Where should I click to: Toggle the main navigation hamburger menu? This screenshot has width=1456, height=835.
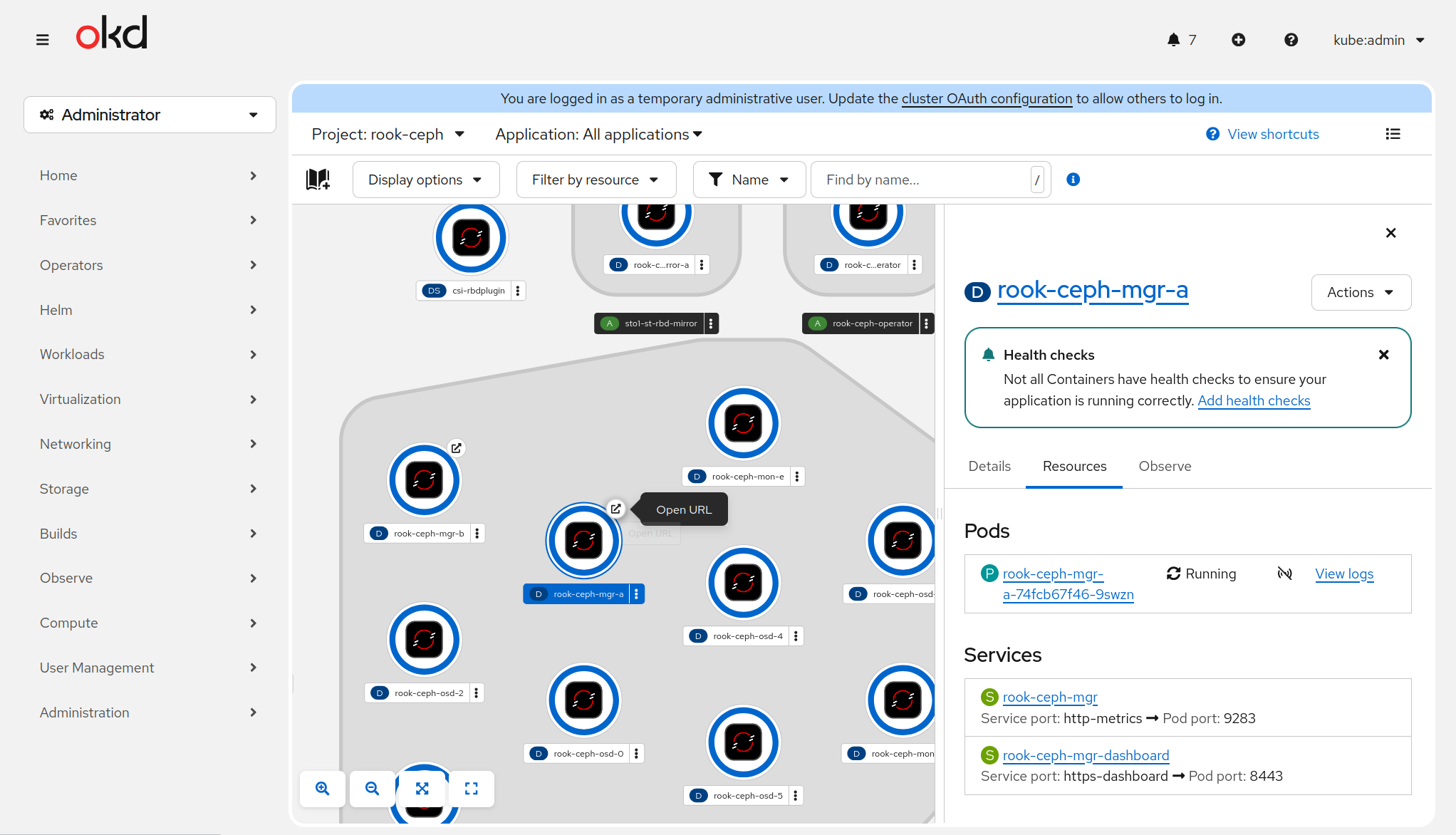tap(43, 40)
